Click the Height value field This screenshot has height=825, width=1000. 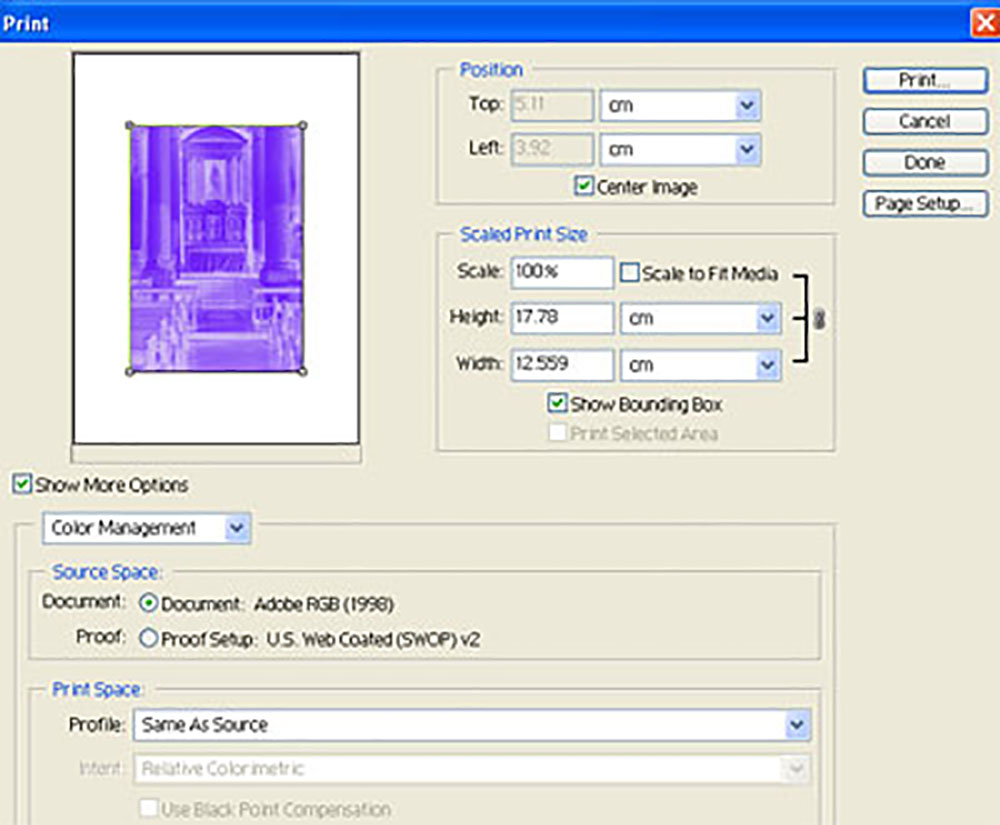[x=562, y=318]
